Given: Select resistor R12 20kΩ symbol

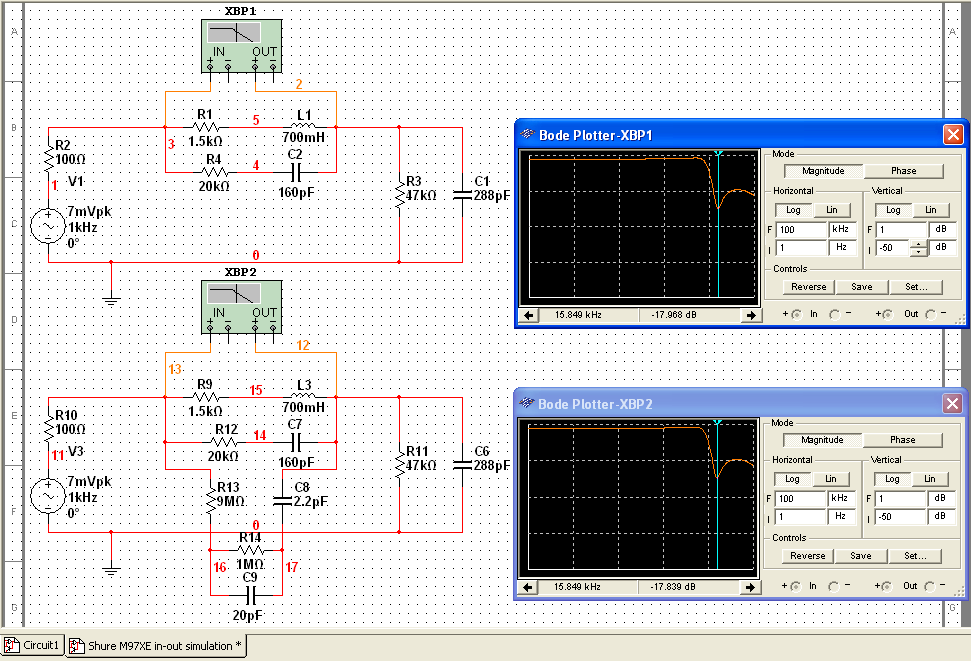Looking at the screenshot, I should click(x=224, y=442).
